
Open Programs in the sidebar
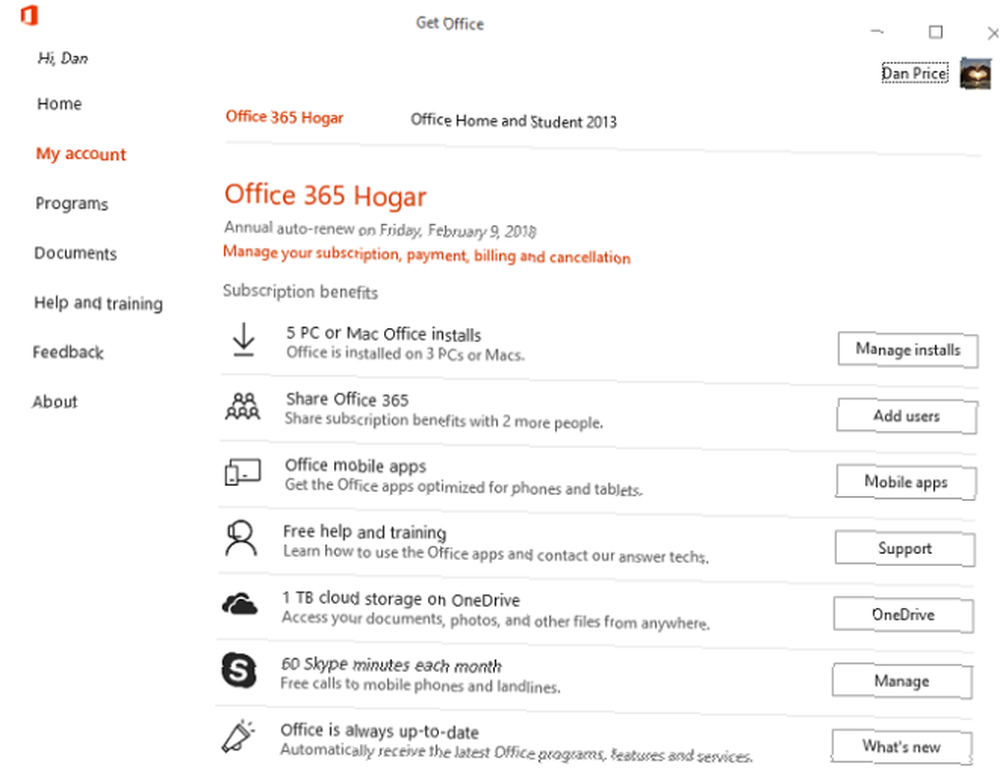[x=72, y=203]
